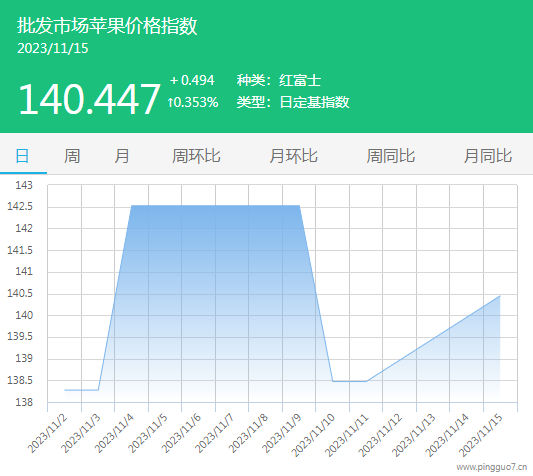The height and width of the screenshot is (476, 533).
Task: Click the www.pingguo7.cn watermark link
Action: coord(492,467)
